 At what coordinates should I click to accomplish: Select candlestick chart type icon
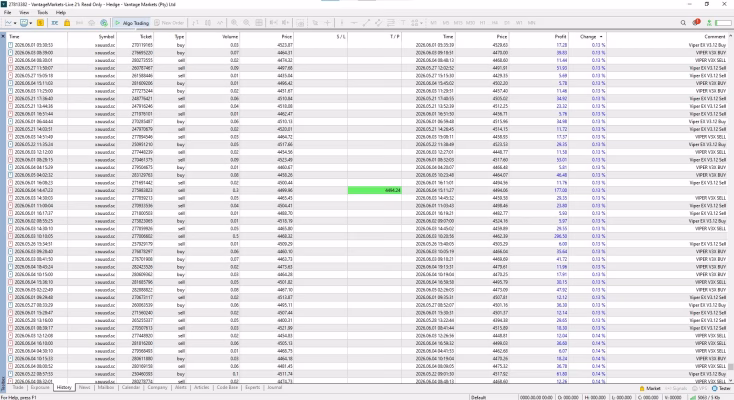207,22
